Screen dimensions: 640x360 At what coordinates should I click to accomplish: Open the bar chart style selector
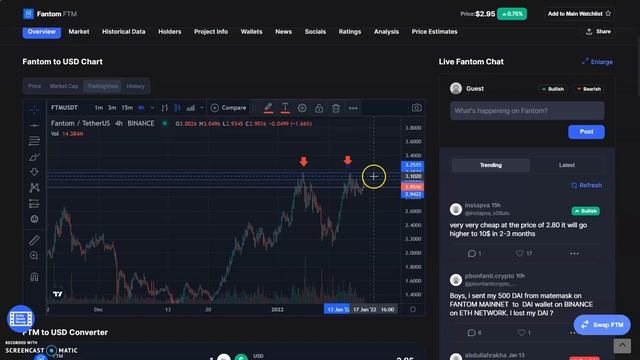(x=164, y=108)
